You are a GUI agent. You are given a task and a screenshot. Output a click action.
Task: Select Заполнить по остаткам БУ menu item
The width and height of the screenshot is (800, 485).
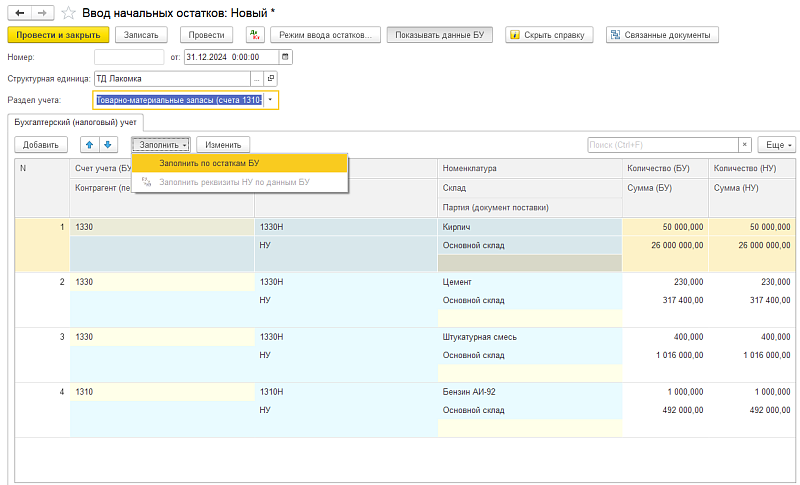point(209,162)
